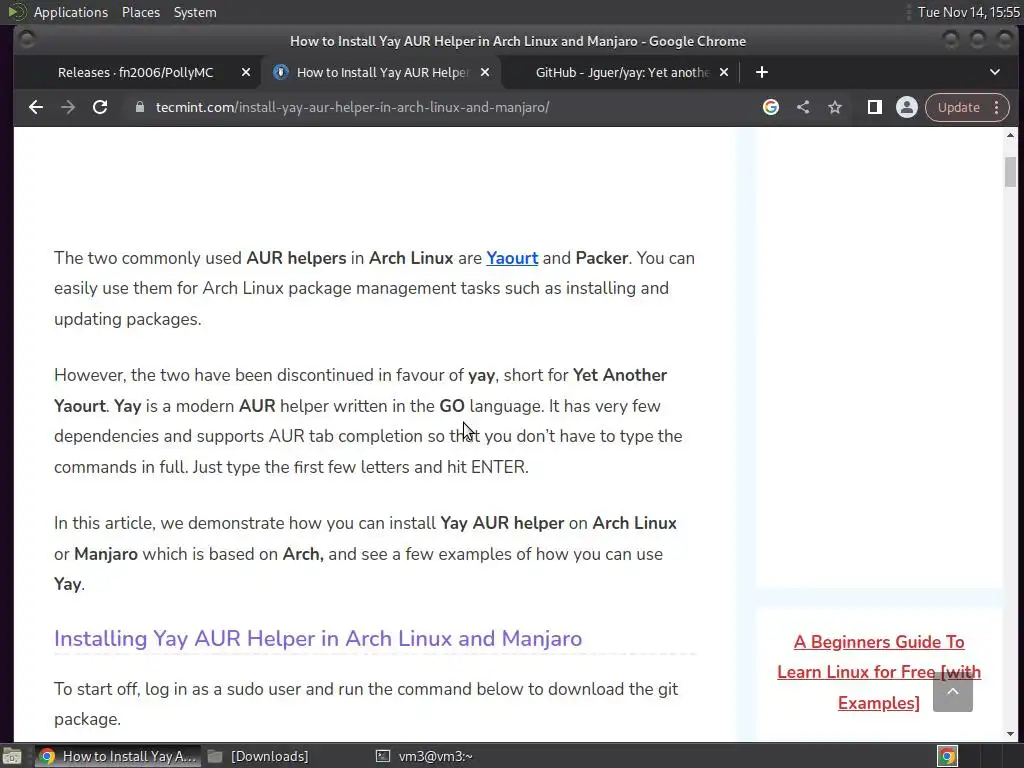This screenshot has width=1024, height=768.
Task: Close the Releases fn2006/PollyMC tab
Action: [246, 72]
